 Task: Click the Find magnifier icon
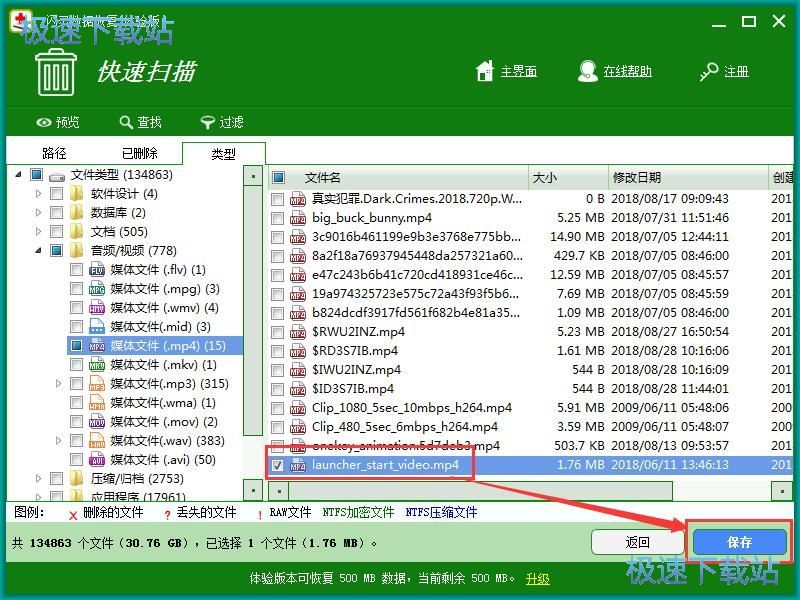(x=126, y=122)
